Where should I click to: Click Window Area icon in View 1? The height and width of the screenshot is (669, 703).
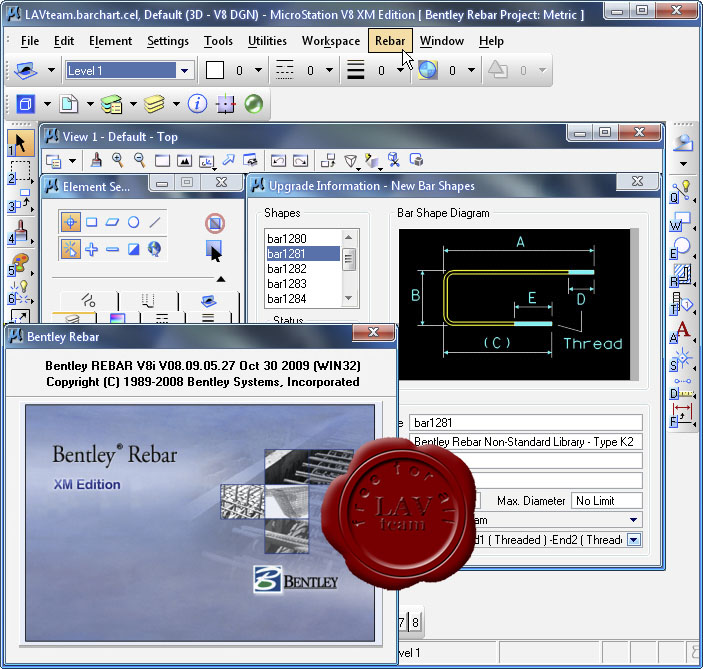[162, 161]
